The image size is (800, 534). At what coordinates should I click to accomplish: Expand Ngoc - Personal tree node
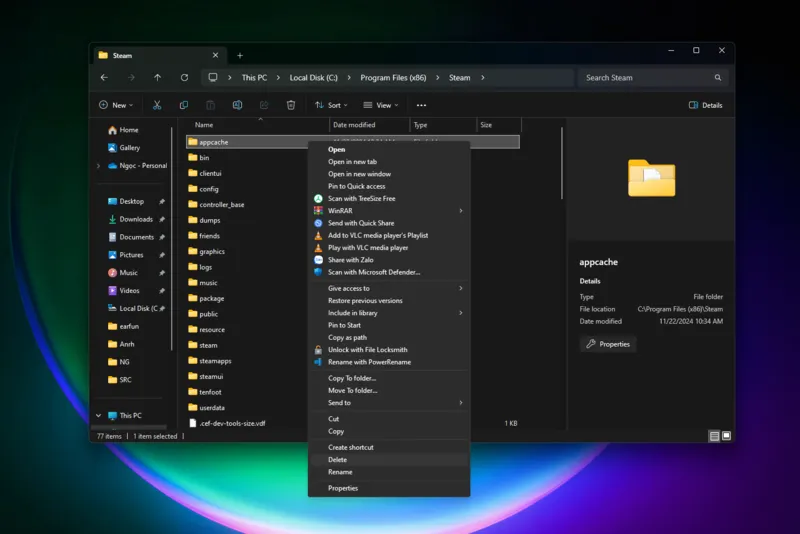click(x=98, y=165)
